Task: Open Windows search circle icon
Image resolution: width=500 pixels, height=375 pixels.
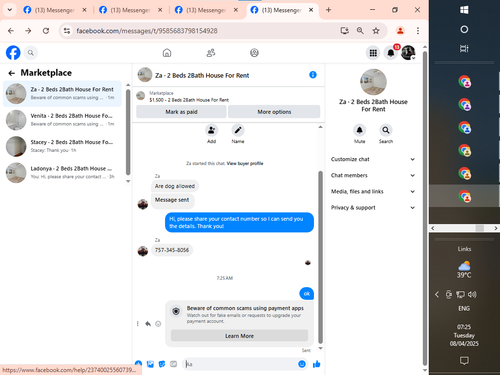Action: (464, 29)
